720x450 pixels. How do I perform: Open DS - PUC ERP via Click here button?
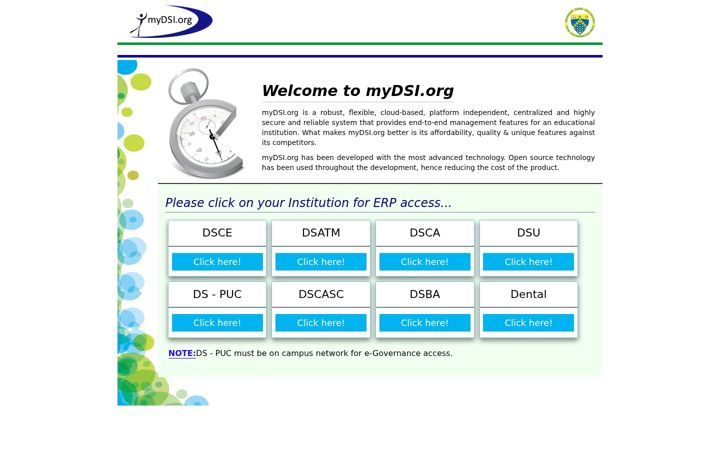pyautogui.click(x=217, y=323)
